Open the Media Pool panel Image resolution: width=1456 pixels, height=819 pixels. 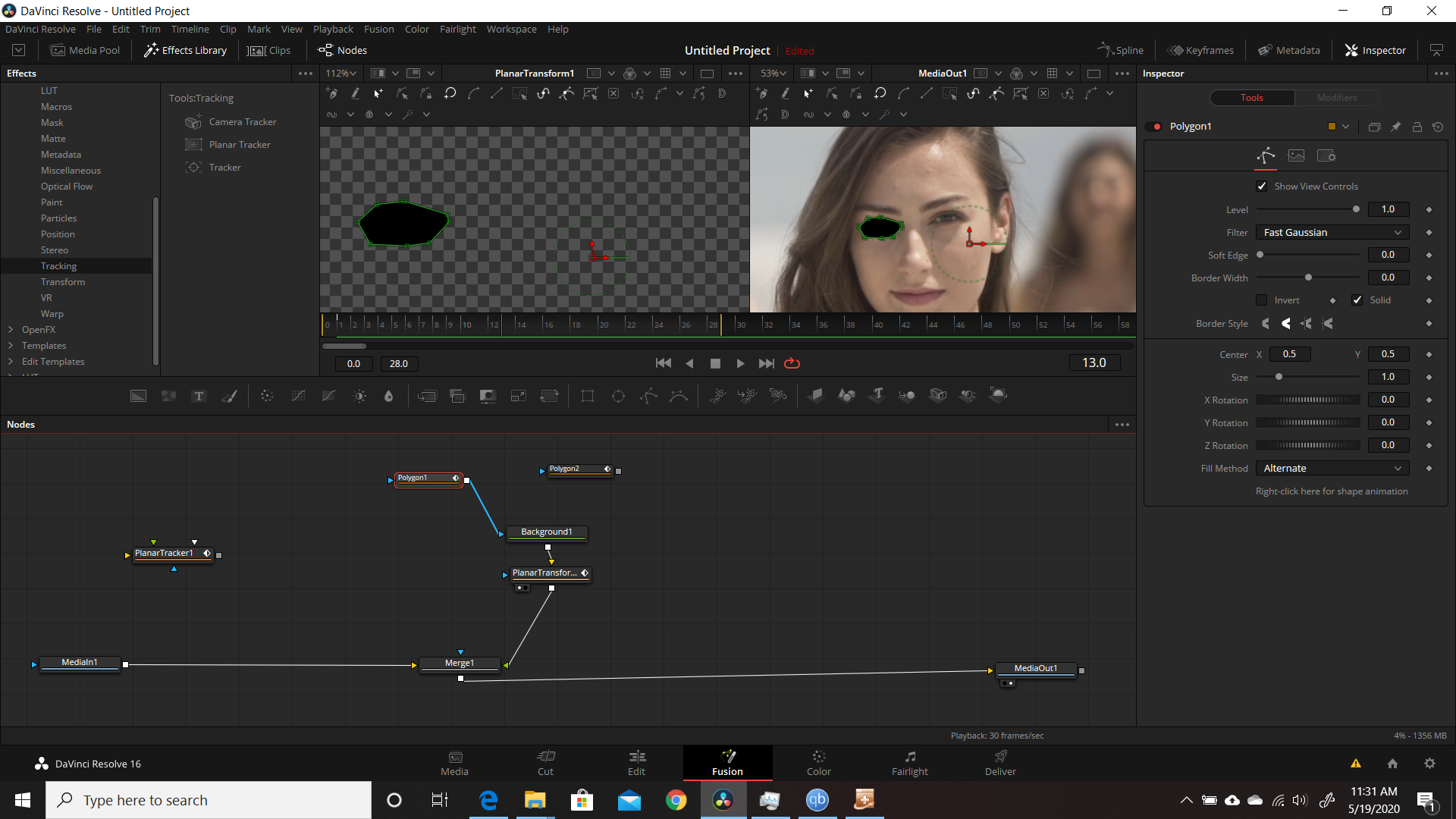click(85, 51)
